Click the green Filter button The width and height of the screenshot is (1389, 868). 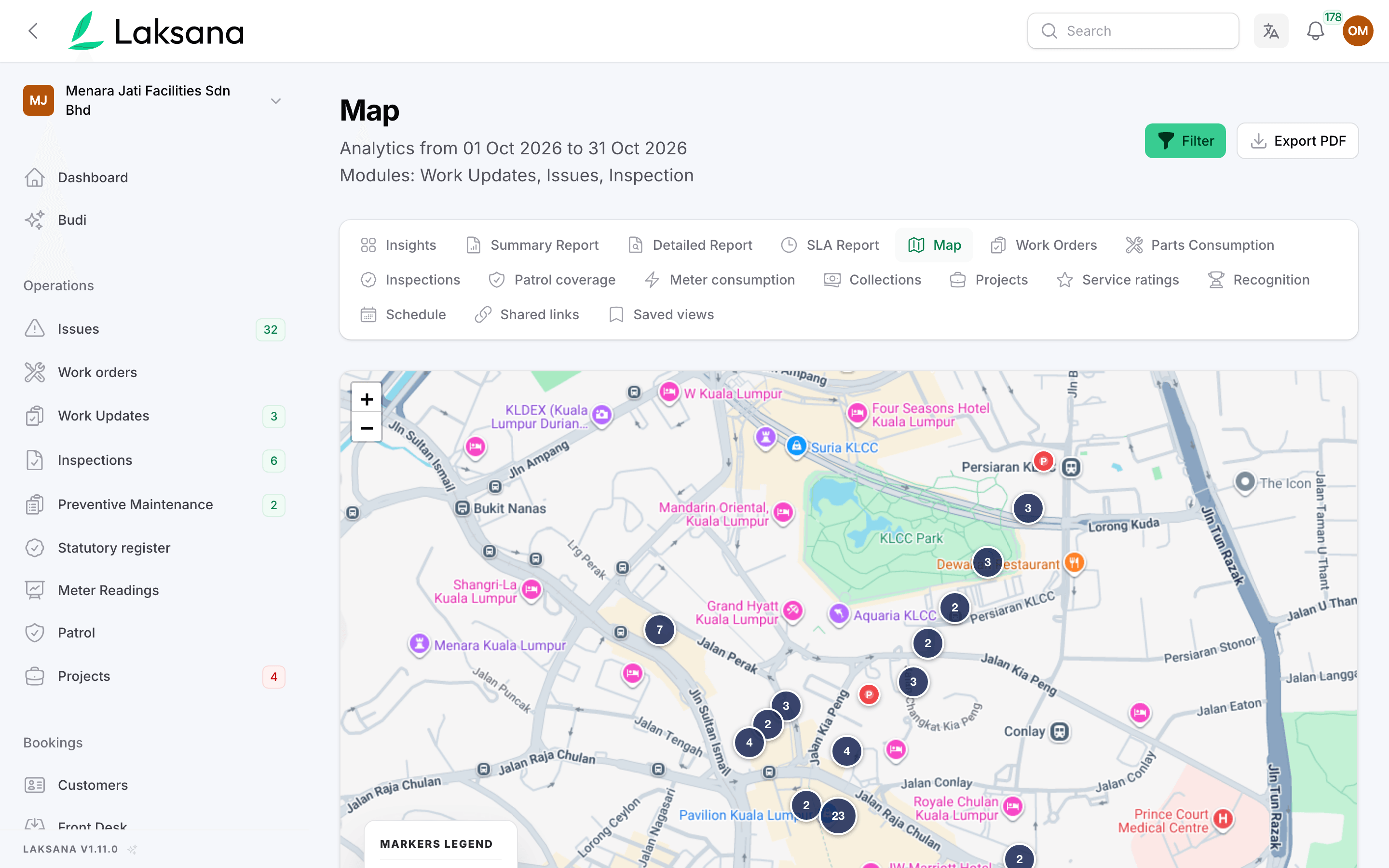(1185, 141)
